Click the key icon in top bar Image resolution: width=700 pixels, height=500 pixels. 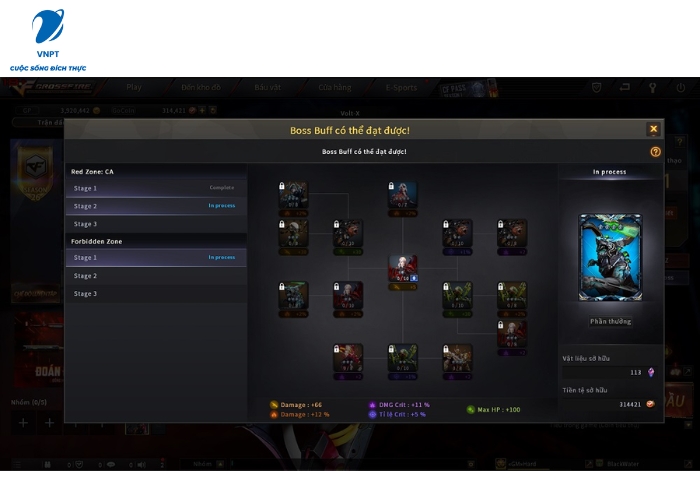pyautogui.click(x=652, y=88)
